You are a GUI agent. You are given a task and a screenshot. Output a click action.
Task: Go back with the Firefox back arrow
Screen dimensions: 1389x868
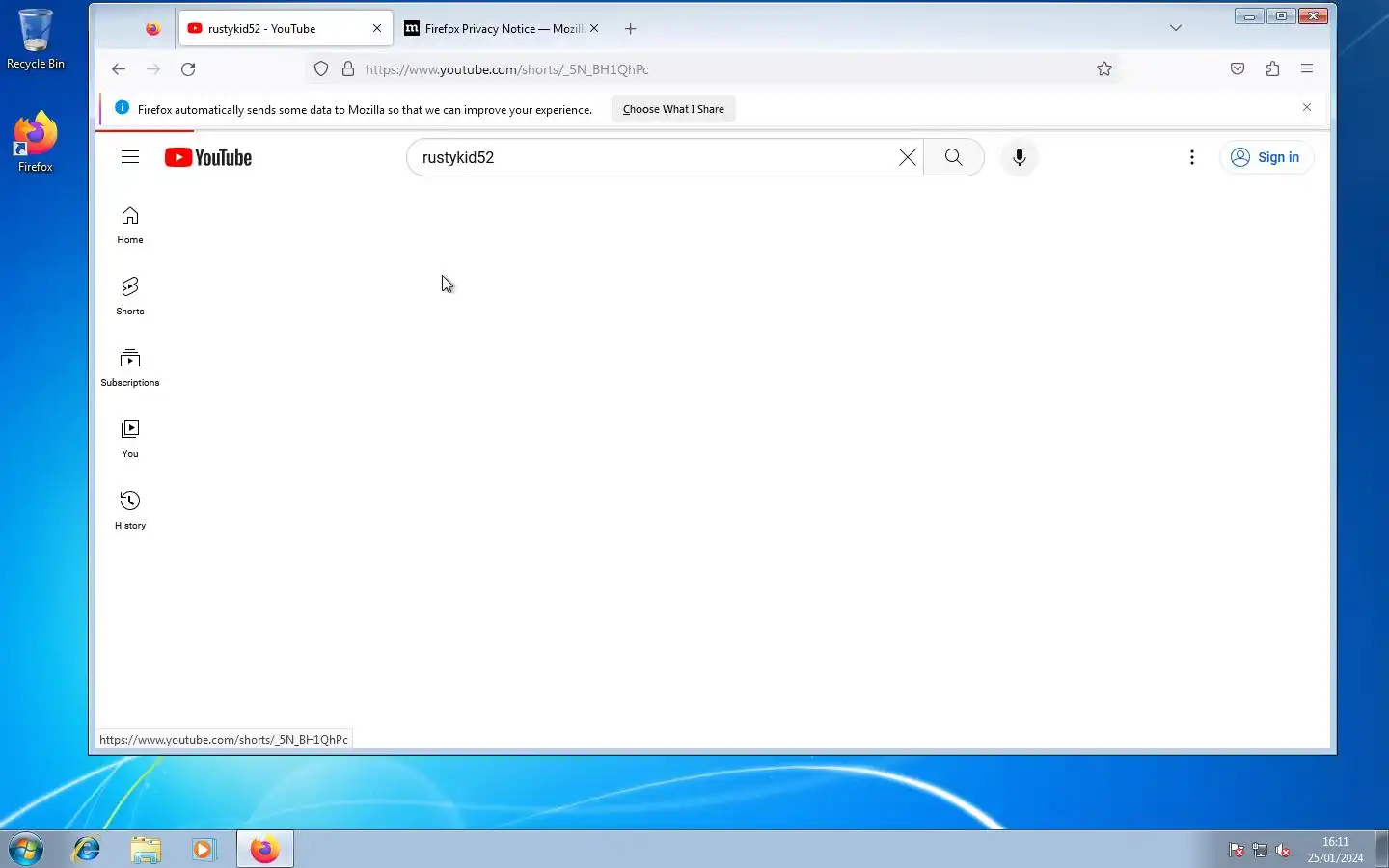click(x=119, y=68)
